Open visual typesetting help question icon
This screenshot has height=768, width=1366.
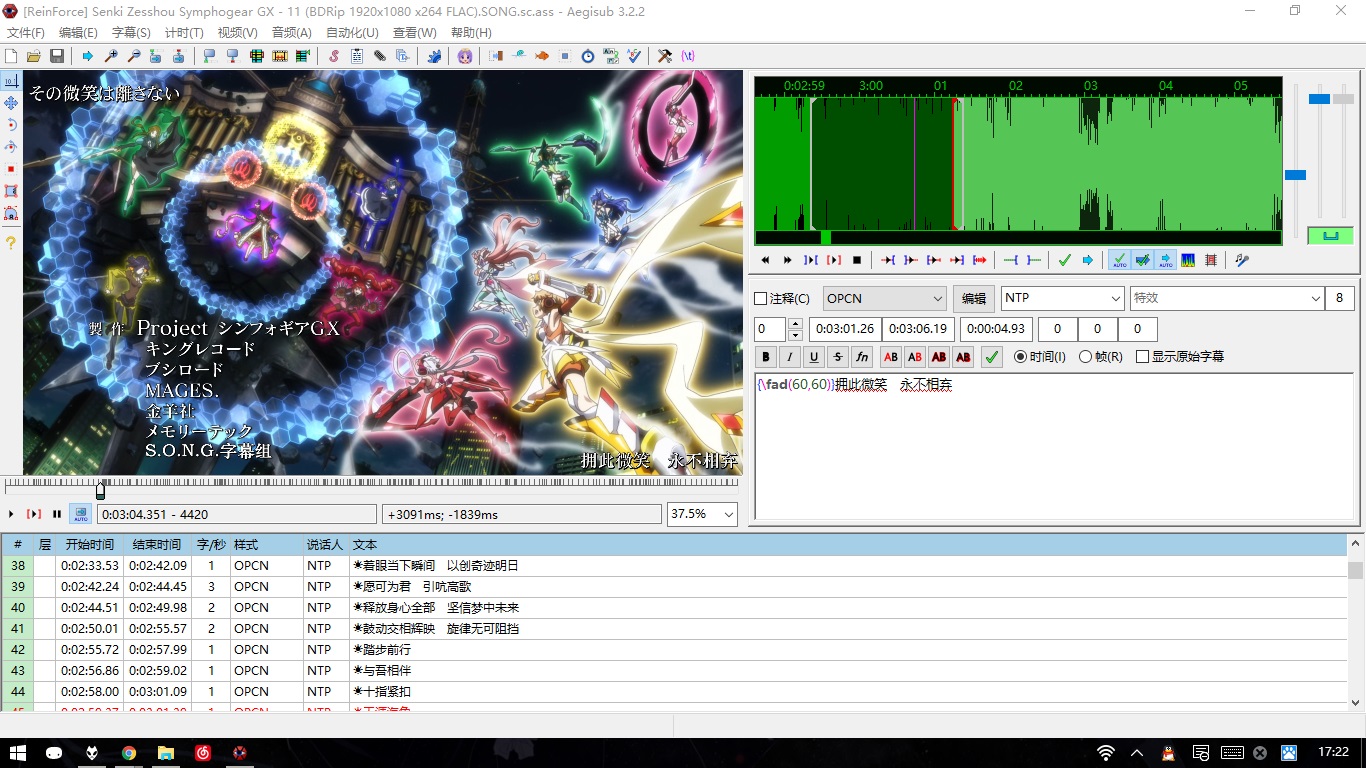point(11,243)
